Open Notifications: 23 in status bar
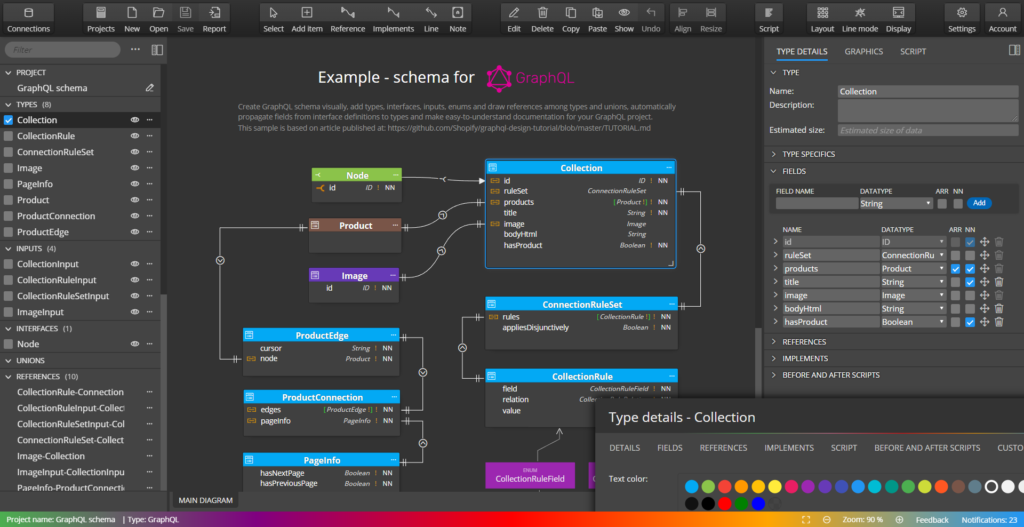This screenshot has height=527, width=1024. [x=989, y=520]
